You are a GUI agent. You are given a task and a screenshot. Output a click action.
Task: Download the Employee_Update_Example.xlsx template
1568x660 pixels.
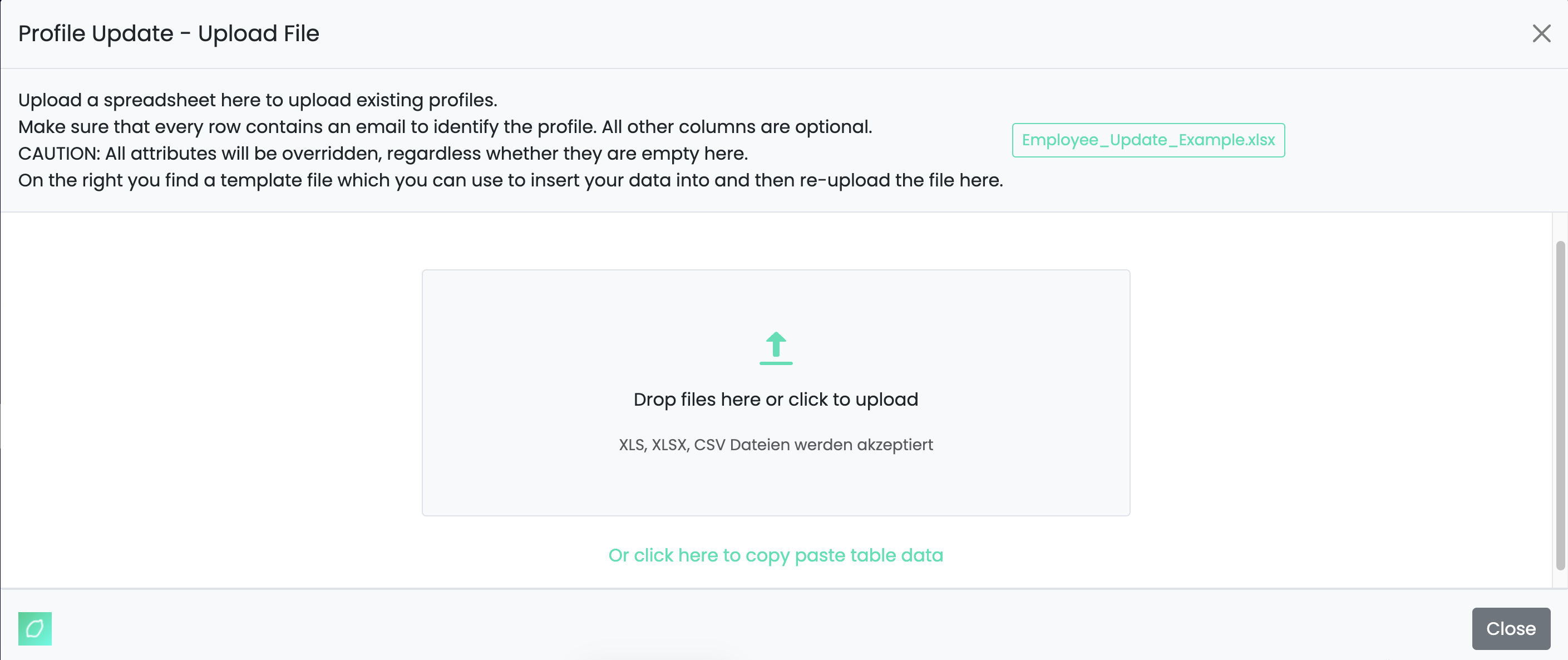click(1147, 140)
